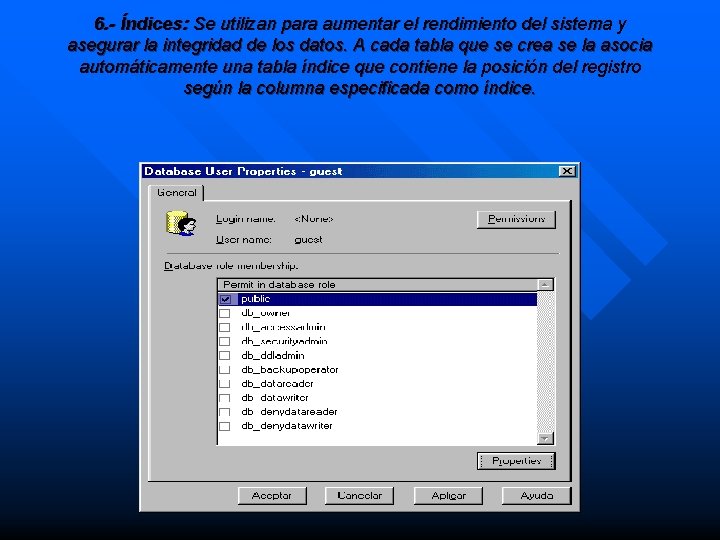Enable the db_accessadmin role checkbox
Image resolution: width=720 pixels, height=540 pixels.
point(225,328)
